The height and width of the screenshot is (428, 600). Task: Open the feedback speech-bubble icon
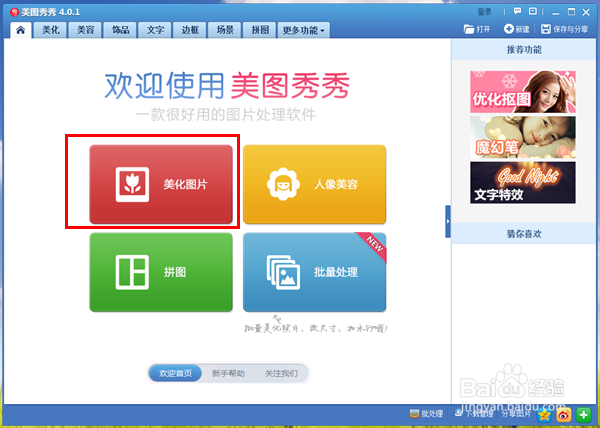pos(517,11)
